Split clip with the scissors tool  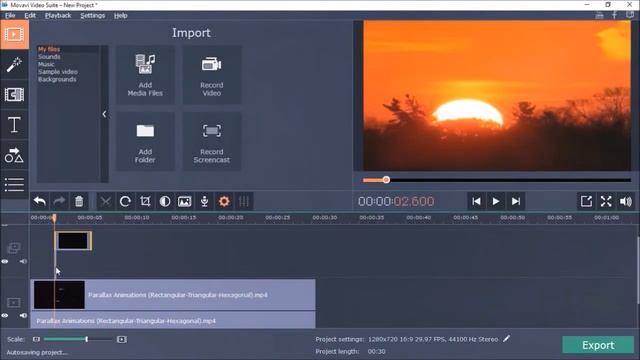tap(105, 201)
